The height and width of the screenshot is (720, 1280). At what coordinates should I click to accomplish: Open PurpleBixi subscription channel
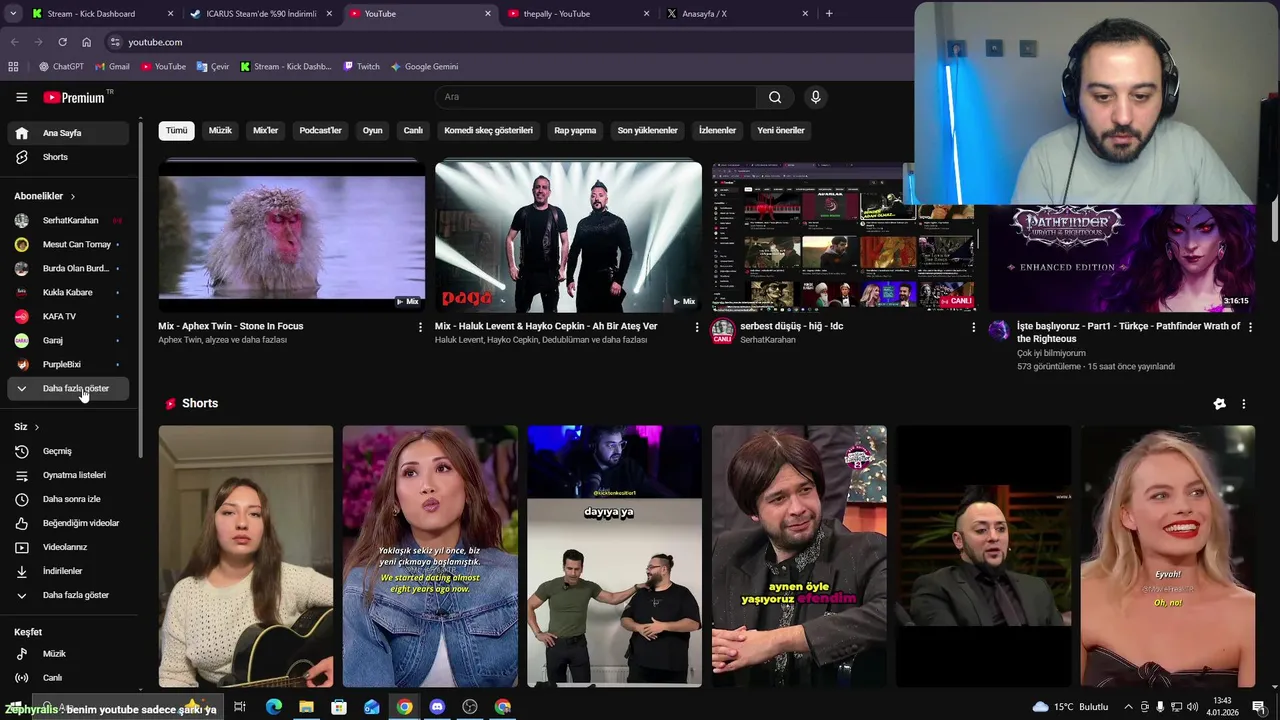[x=68, y=364]
